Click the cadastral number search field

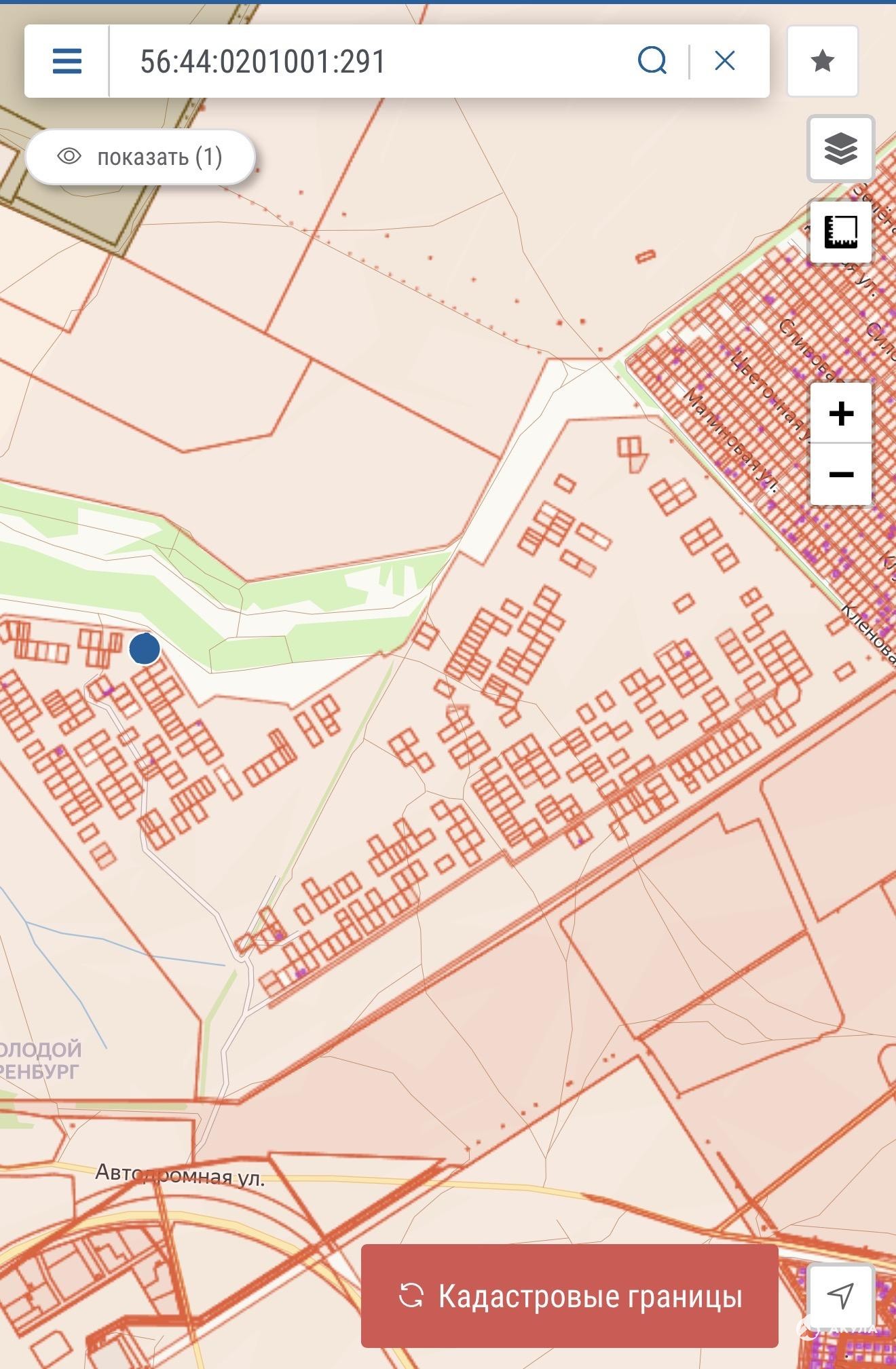367,62
